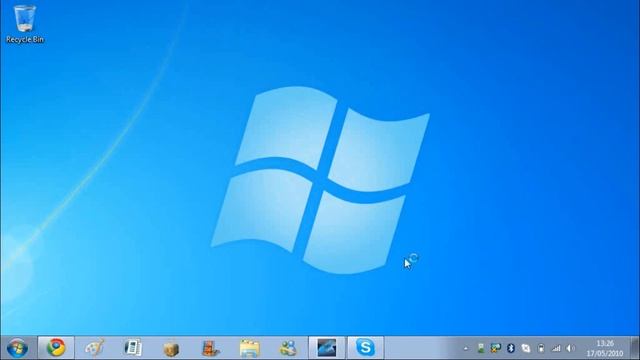This screenshot has width=640, height=360.
Task: Launch the orange book application icon
Action: tap(211, 348)
